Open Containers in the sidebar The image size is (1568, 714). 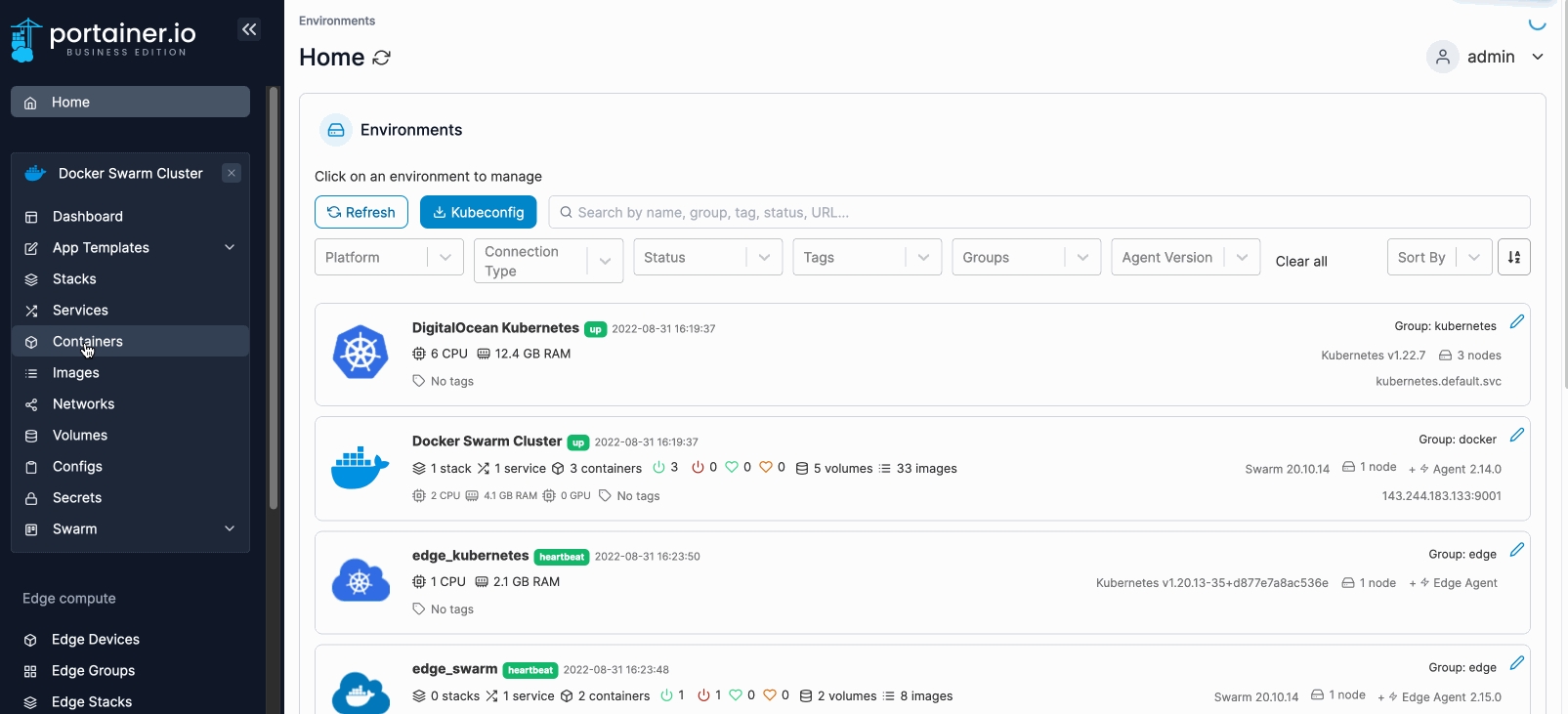tap(88, 342)
